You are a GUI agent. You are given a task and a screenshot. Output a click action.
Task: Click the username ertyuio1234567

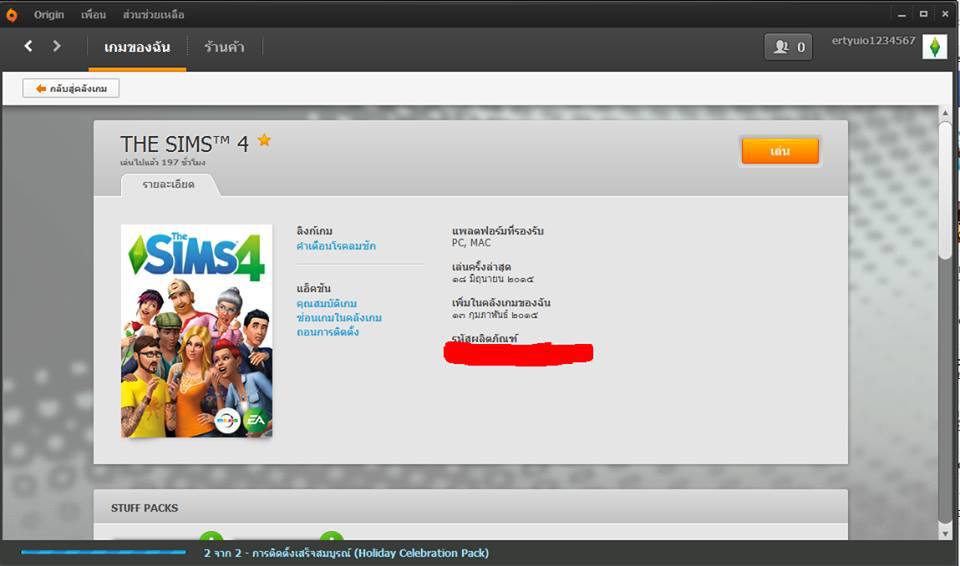[x=874, y=40]
